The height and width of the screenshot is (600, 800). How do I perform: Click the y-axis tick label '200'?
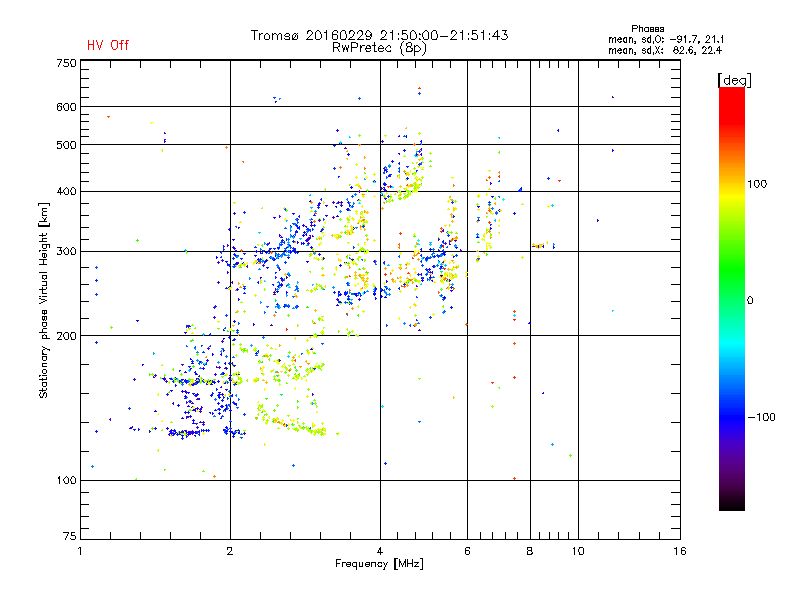(66, 336)
